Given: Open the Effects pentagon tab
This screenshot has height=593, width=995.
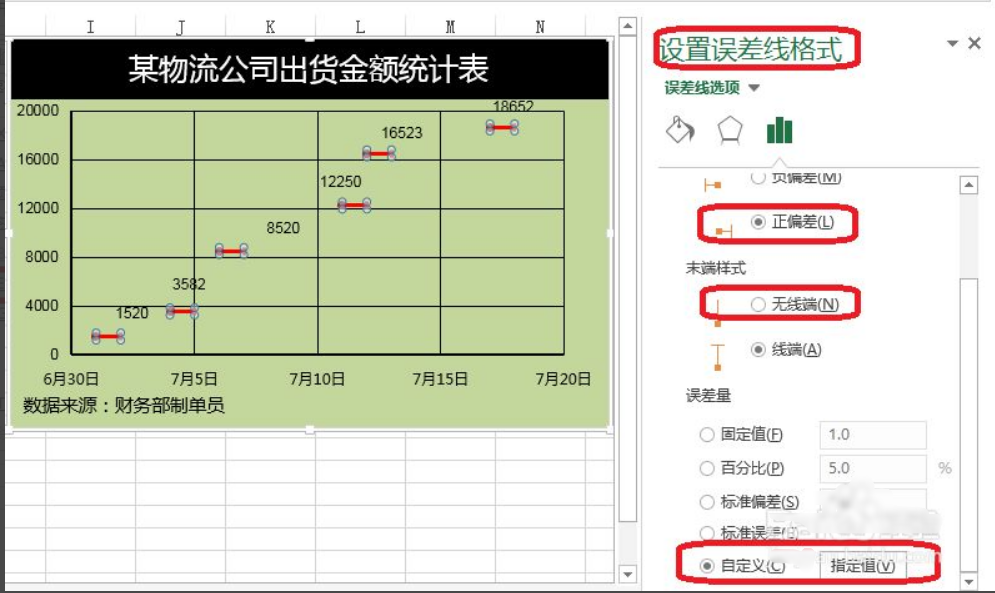Looking at the screenshot, I should click(x=730, y=130).
